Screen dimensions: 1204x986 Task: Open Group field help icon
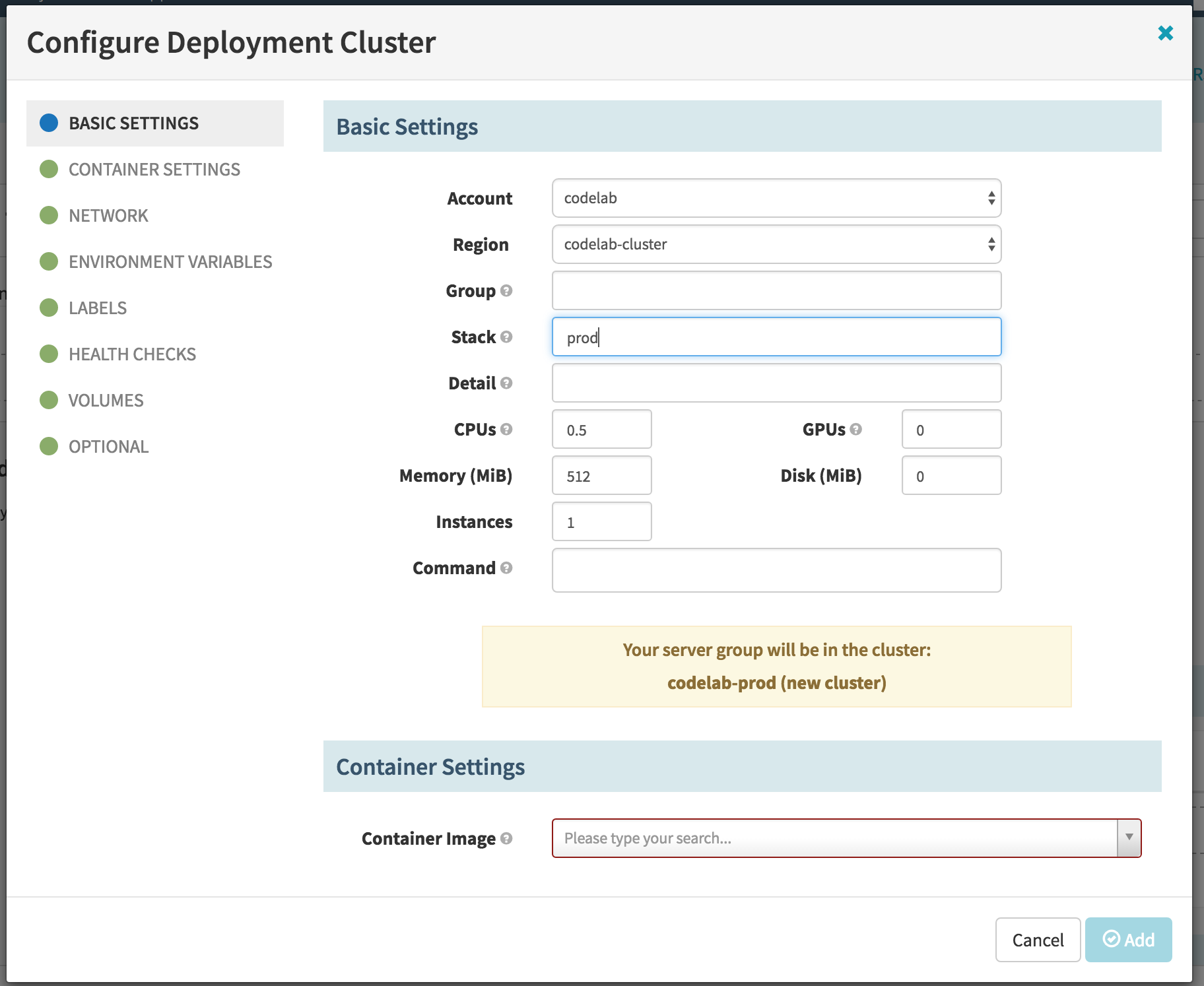(x=506, y=290)
